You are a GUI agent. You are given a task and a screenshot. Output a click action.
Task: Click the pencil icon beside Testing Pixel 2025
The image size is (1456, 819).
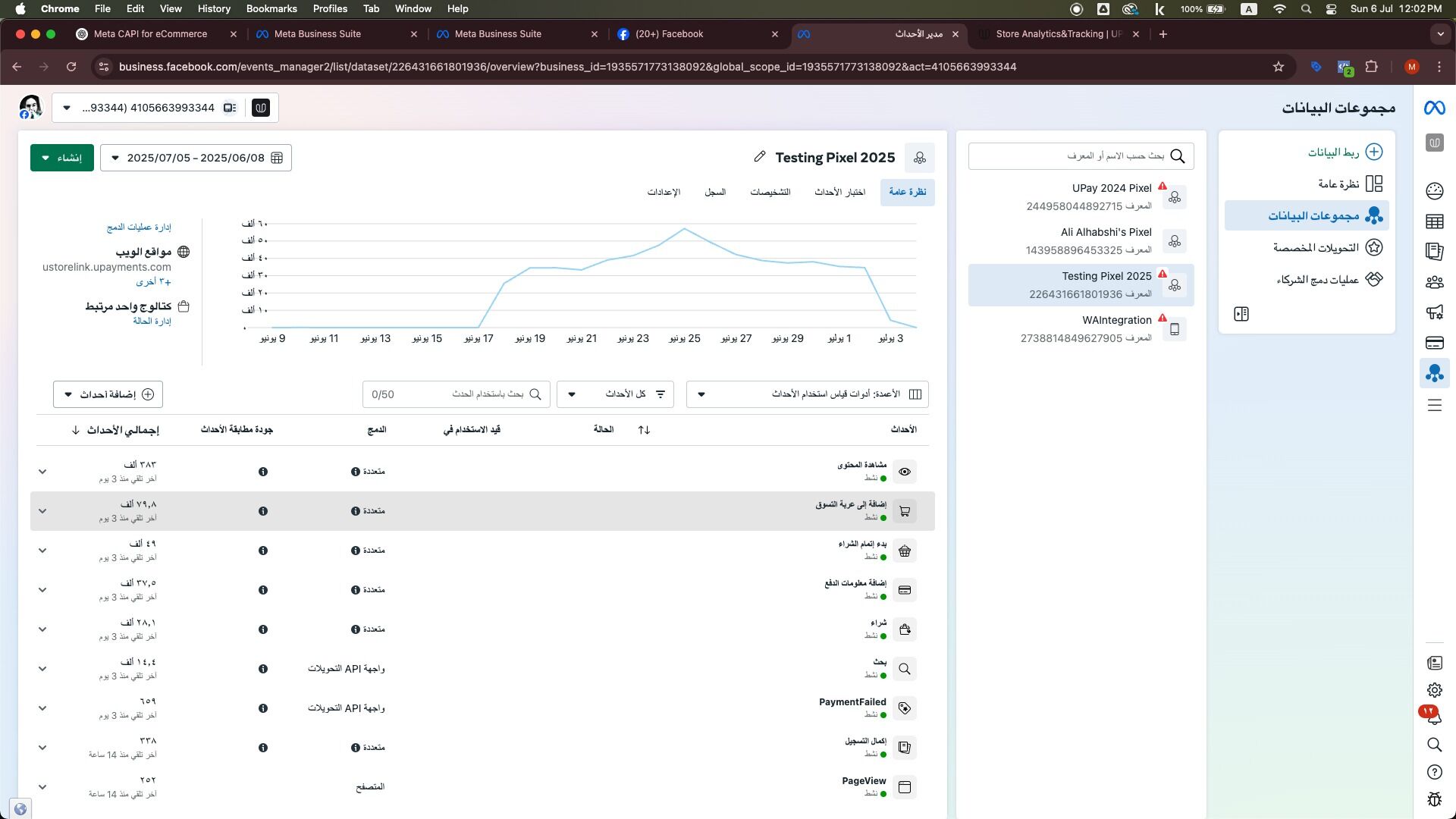[x=759, y=157]
